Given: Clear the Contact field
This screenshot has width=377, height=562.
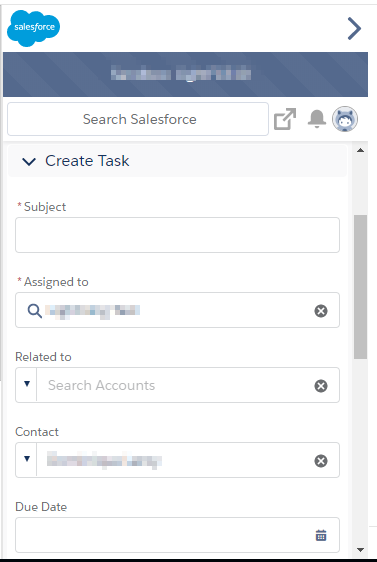Looking at the screenshot, I should 321,461.
